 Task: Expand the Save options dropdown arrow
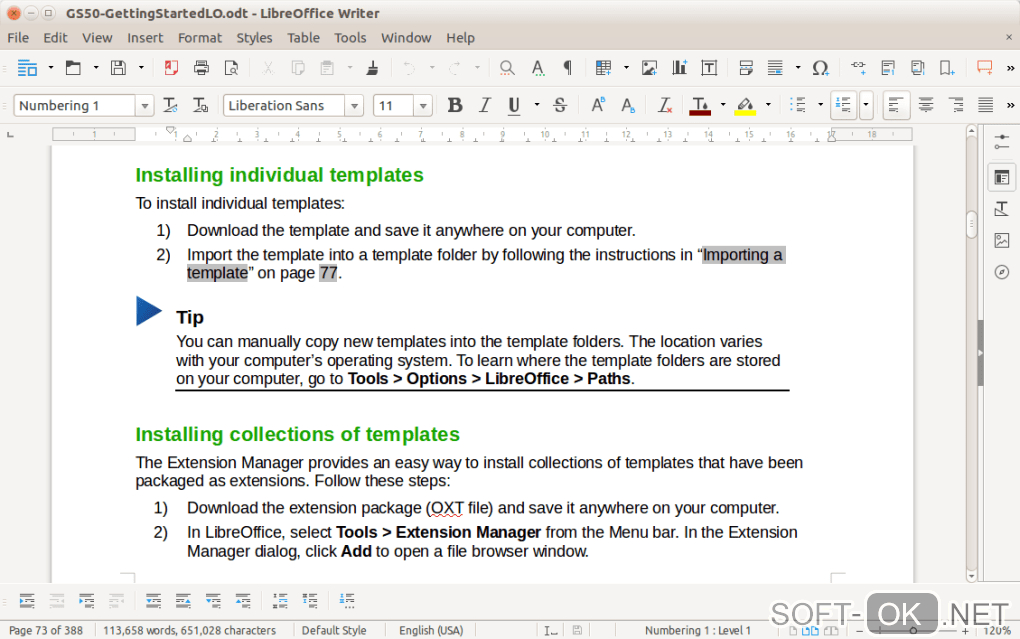click(141, 68)
